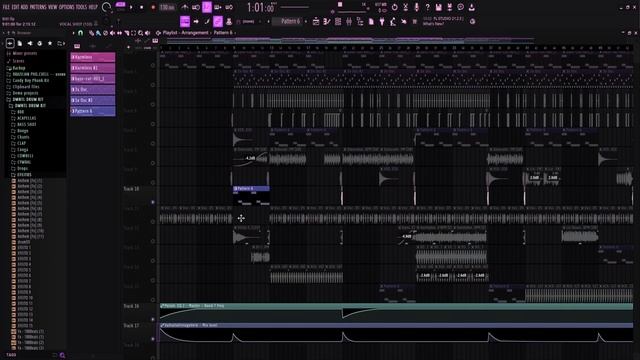The height and width of the screenshot is (360, 640).
Task: Click the Stop button in transport
Action: 142,7
